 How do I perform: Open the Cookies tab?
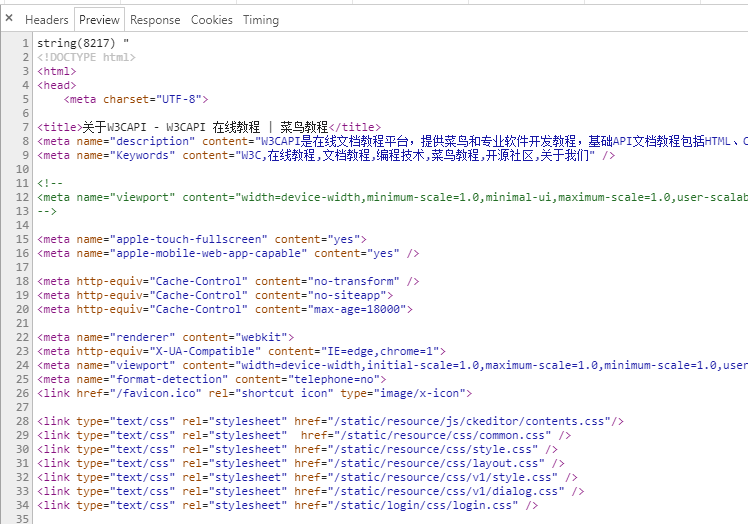click(x=212, y=20)
